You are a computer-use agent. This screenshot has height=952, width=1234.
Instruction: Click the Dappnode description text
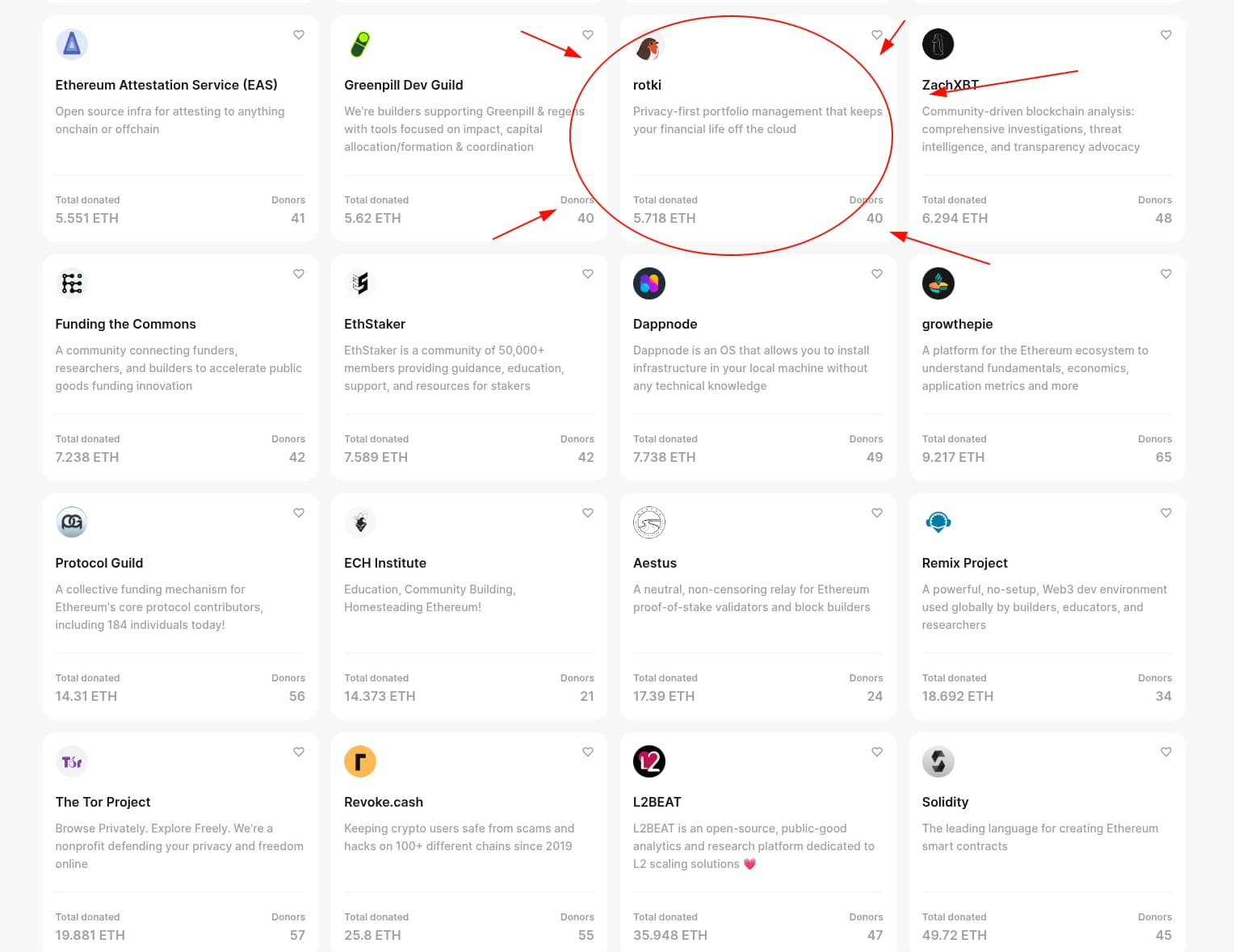click(751, 368)
